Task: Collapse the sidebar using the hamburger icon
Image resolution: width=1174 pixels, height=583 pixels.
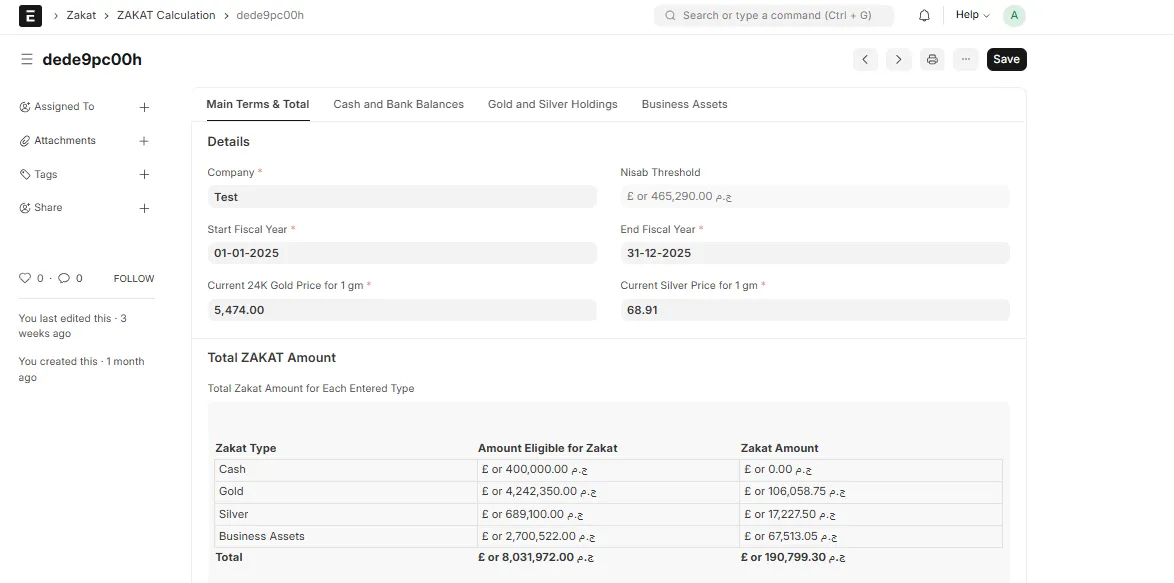Action: (26, 58)
